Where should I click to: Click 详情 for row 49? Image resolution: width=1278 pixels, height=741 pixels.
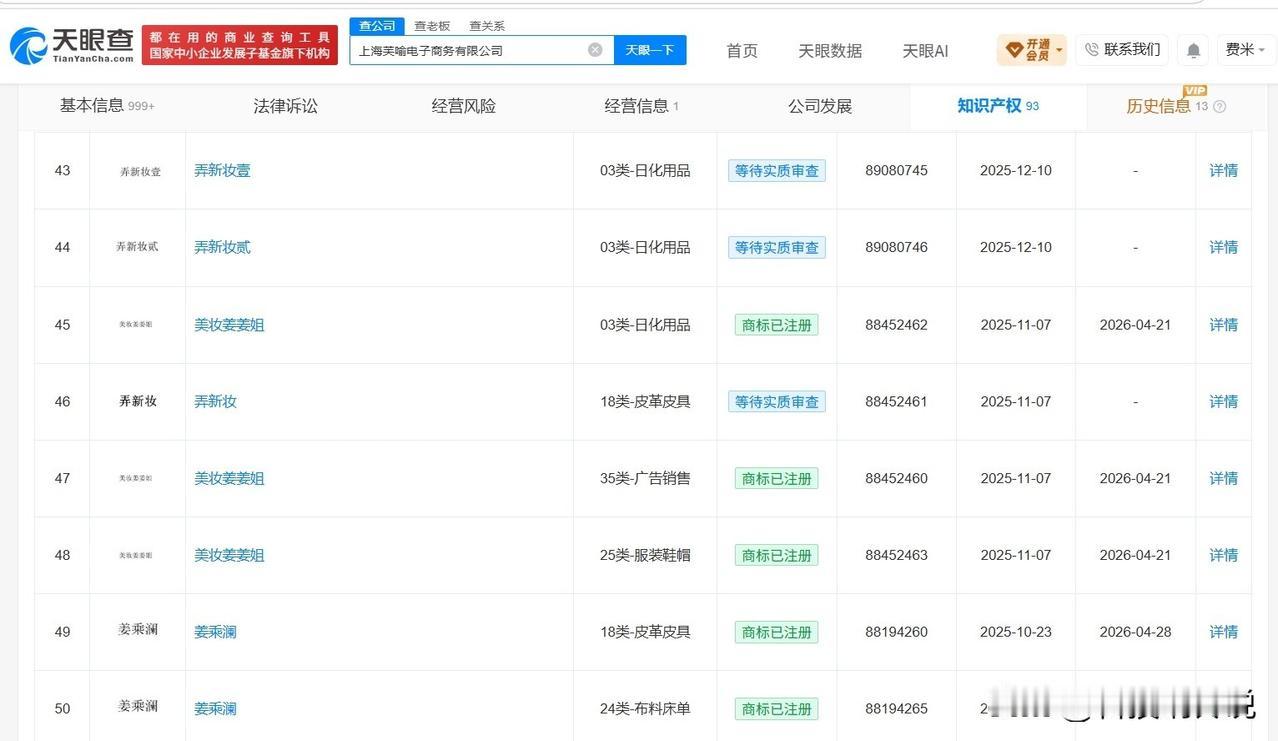pos(1224,632)
